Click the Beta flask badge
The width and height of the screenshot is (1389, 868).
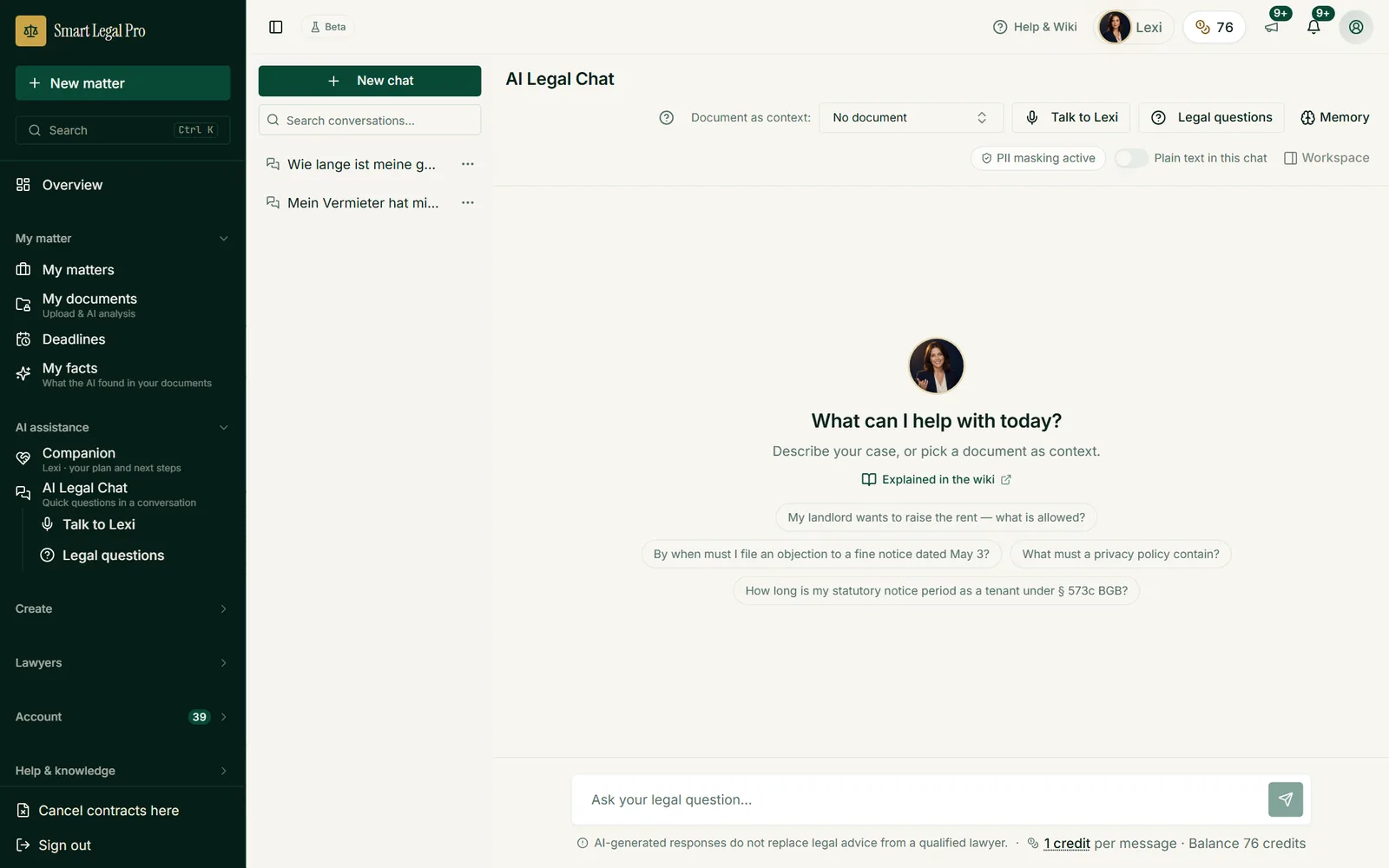coord(328,27)
